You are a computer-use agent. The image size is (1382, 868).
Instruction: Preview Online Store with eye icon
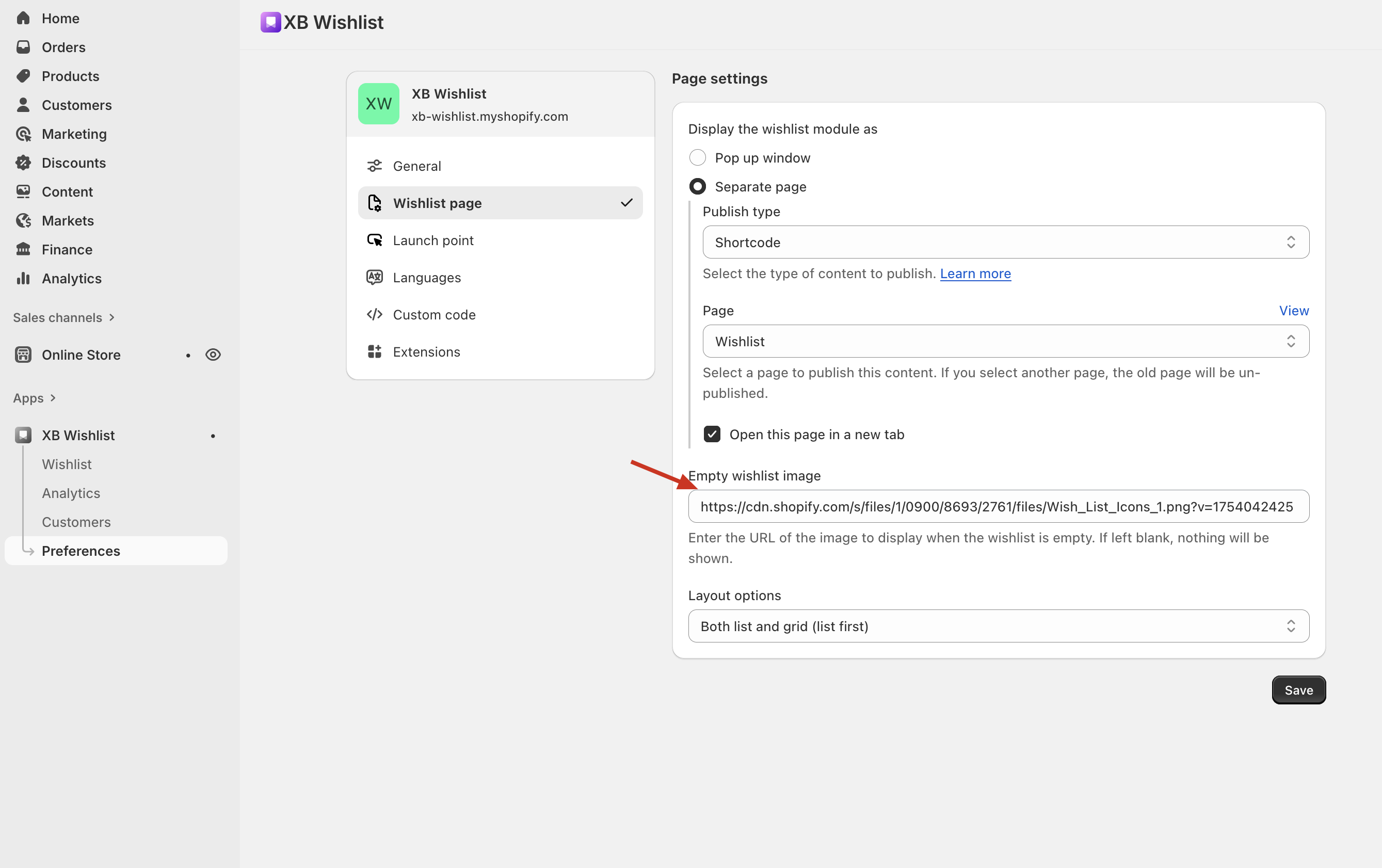click(213, 355)
